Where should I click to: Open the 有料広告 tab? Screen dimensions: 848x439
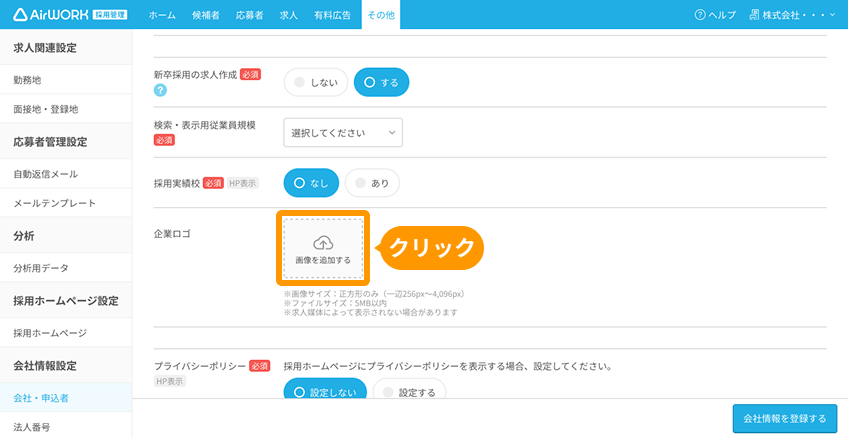[x=332, y=15]
